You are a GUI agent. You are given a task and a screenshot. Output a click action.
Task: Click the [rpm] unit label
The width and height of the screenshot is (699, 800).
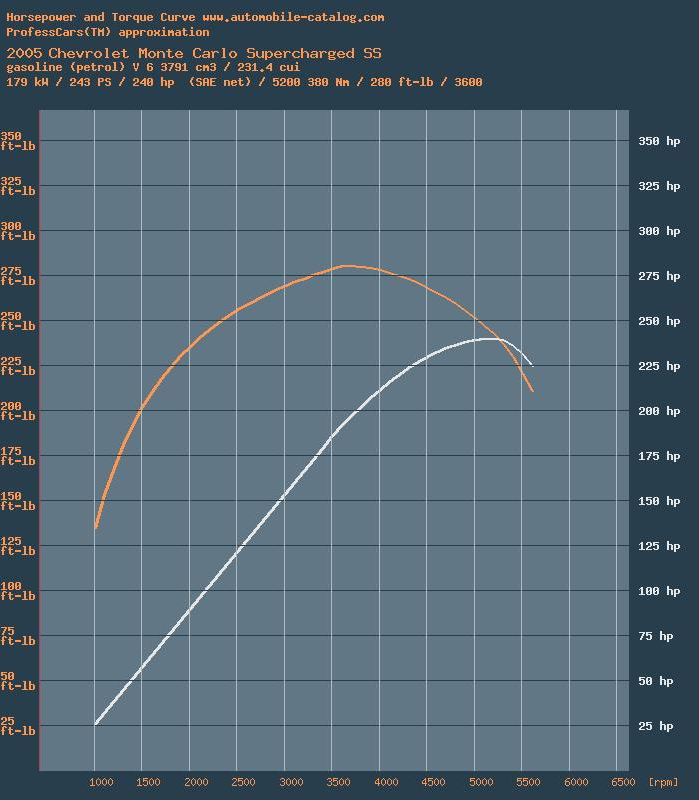point(663,782)
